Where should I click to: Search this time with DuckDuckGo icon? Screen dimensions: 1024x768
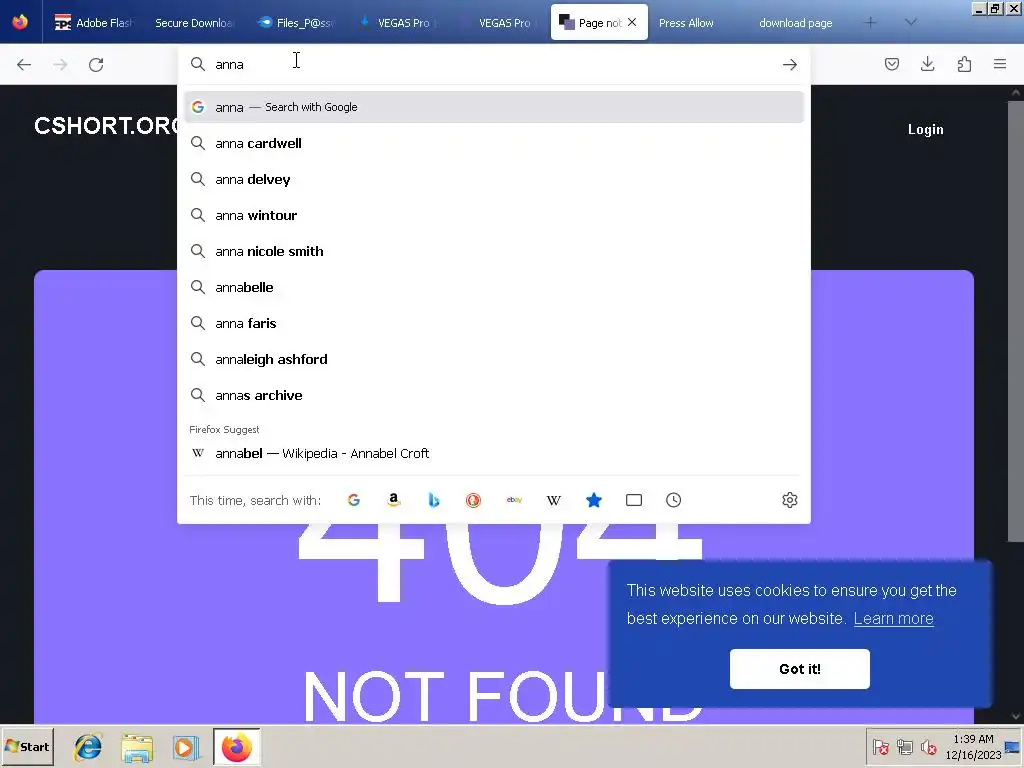coord(473,500)
